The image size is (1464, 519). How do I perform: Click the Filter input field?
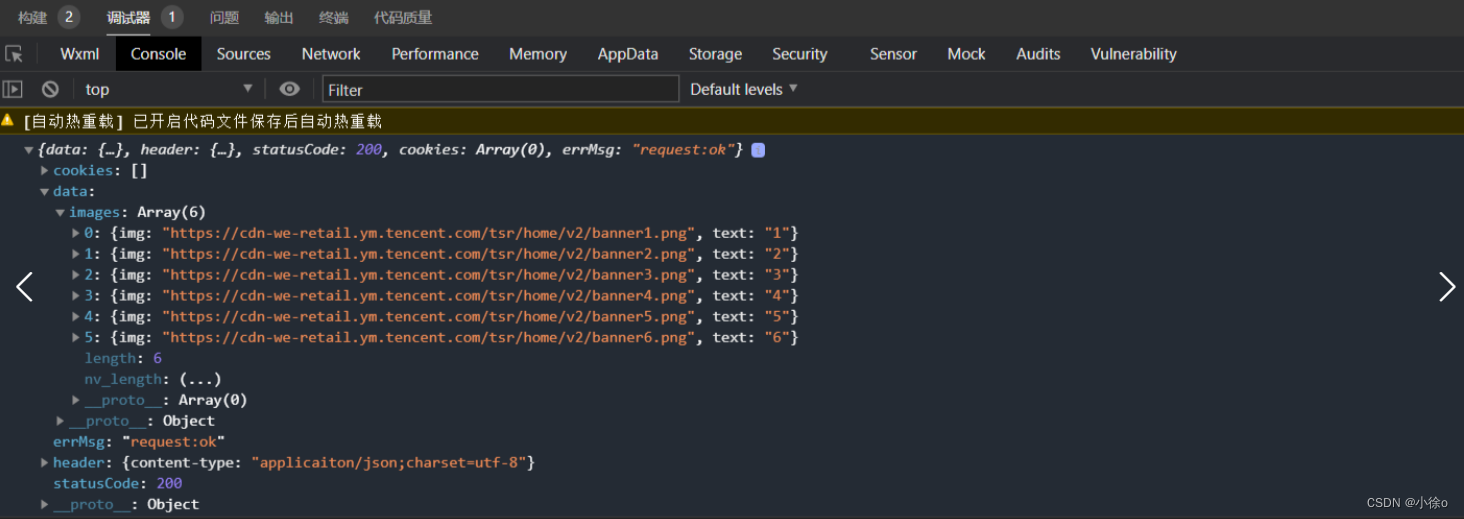(x=500, y=89)
